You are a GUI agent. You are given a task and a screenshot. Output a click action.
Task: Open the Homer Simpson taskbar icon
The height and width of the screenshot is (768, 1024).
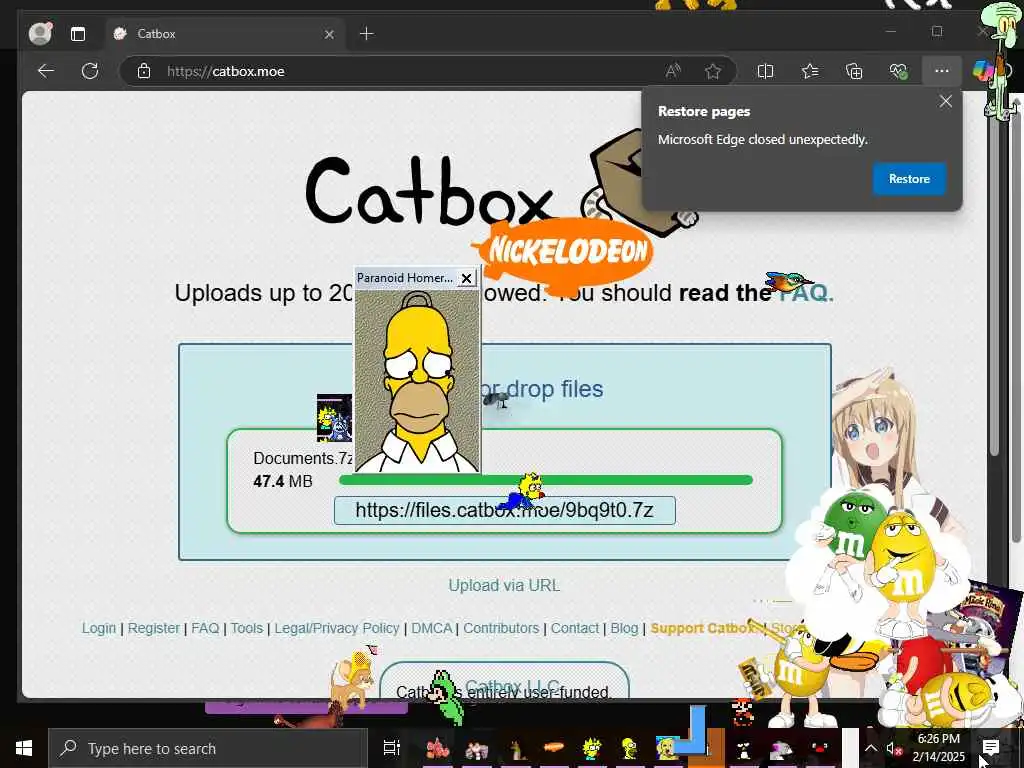pos(629,748)
